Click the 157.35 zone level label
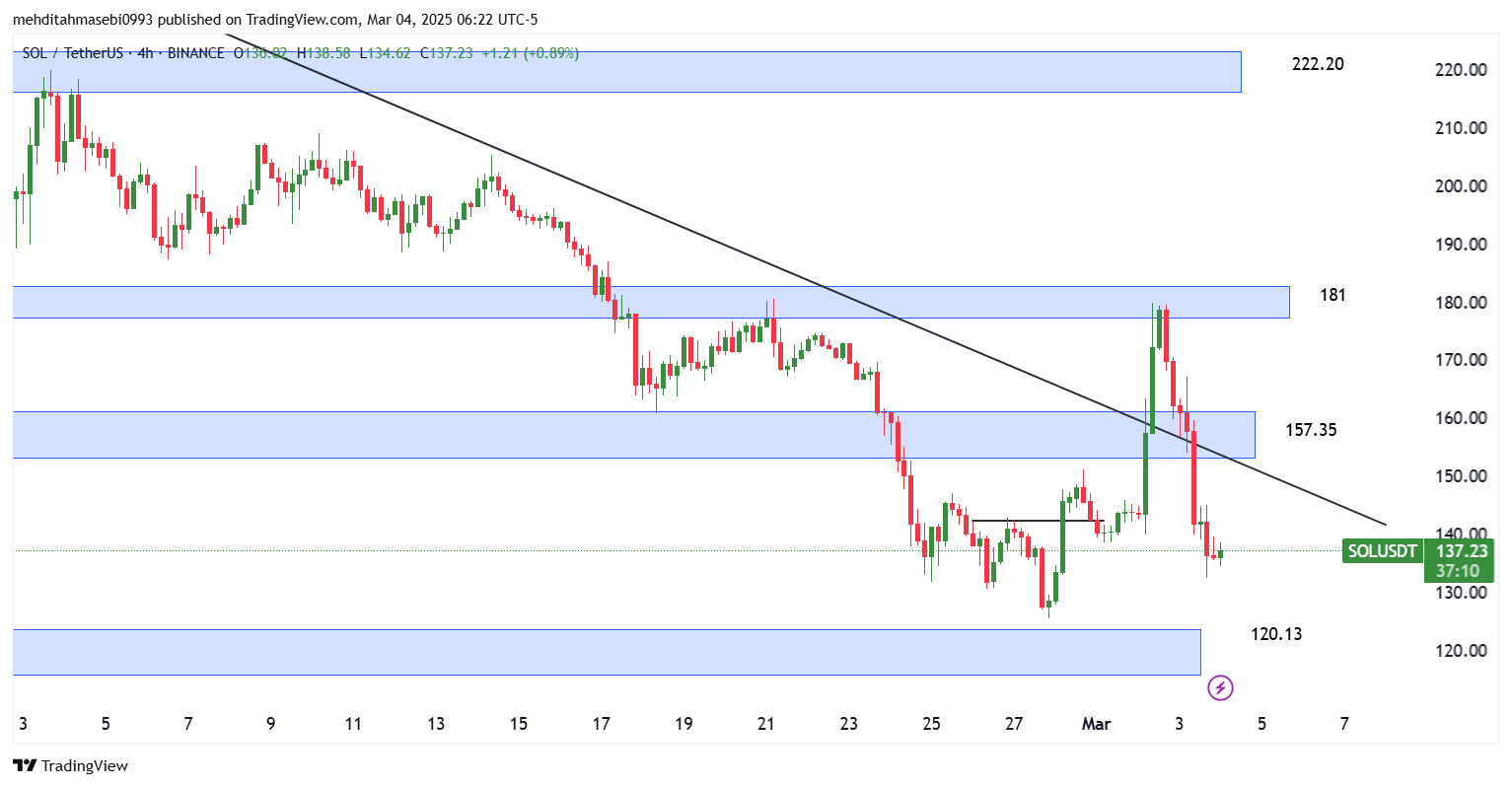Image resolution: width=1512 pixels, height=787 pixels. (1311, 430)
